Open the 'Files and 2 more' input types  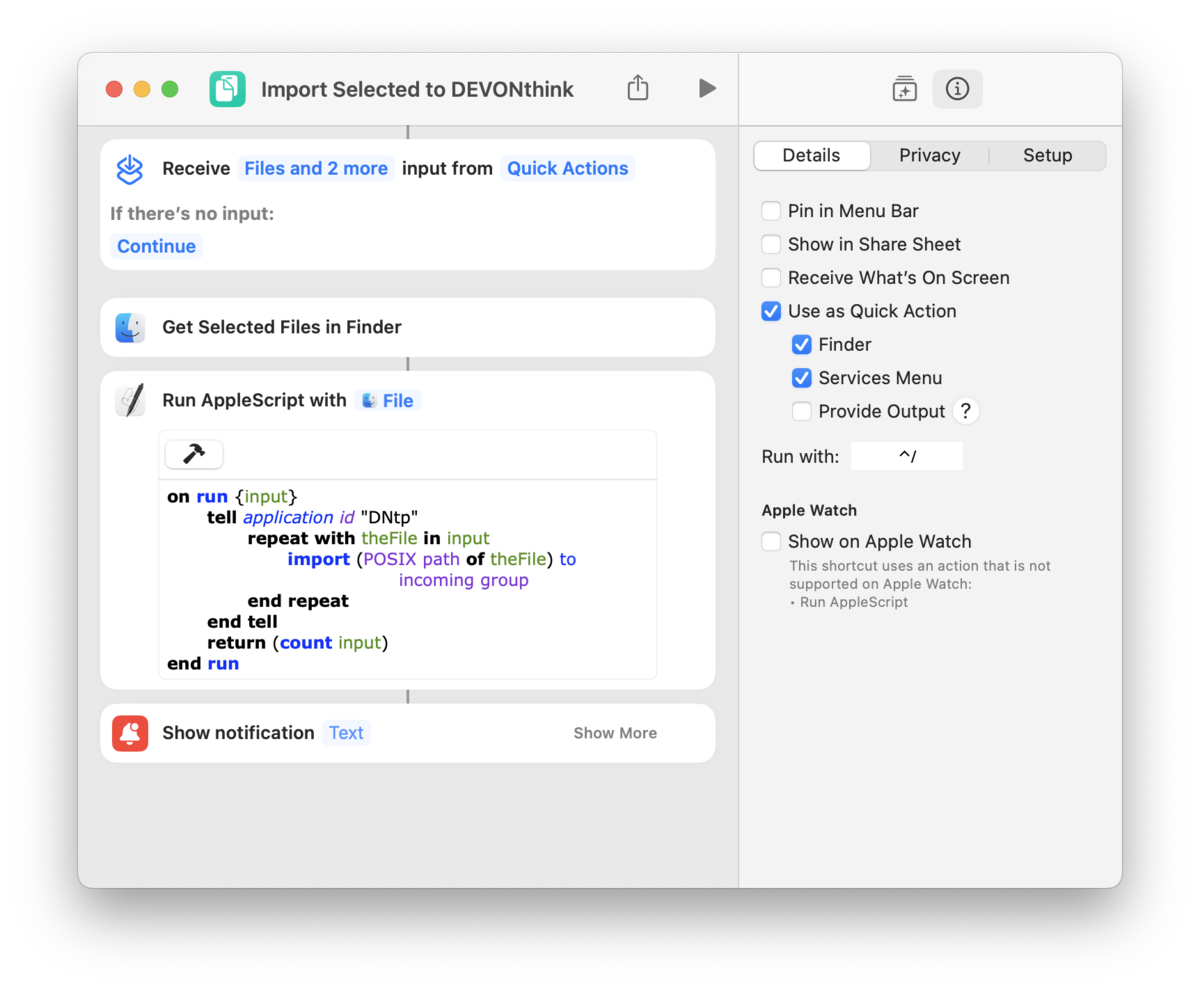(316, 168)
